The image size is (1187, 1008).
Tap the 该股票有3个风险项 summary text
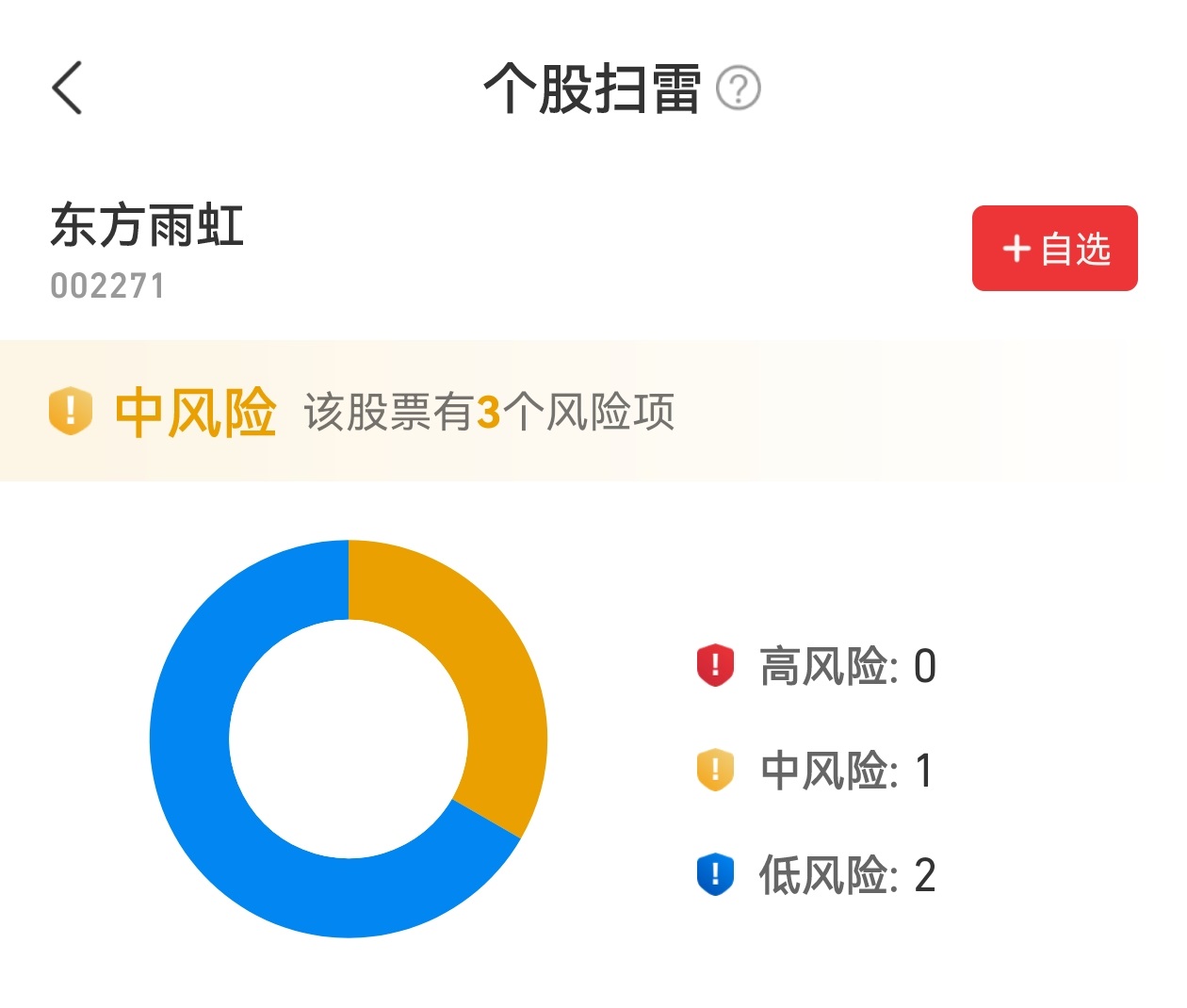tap(489, 412)
